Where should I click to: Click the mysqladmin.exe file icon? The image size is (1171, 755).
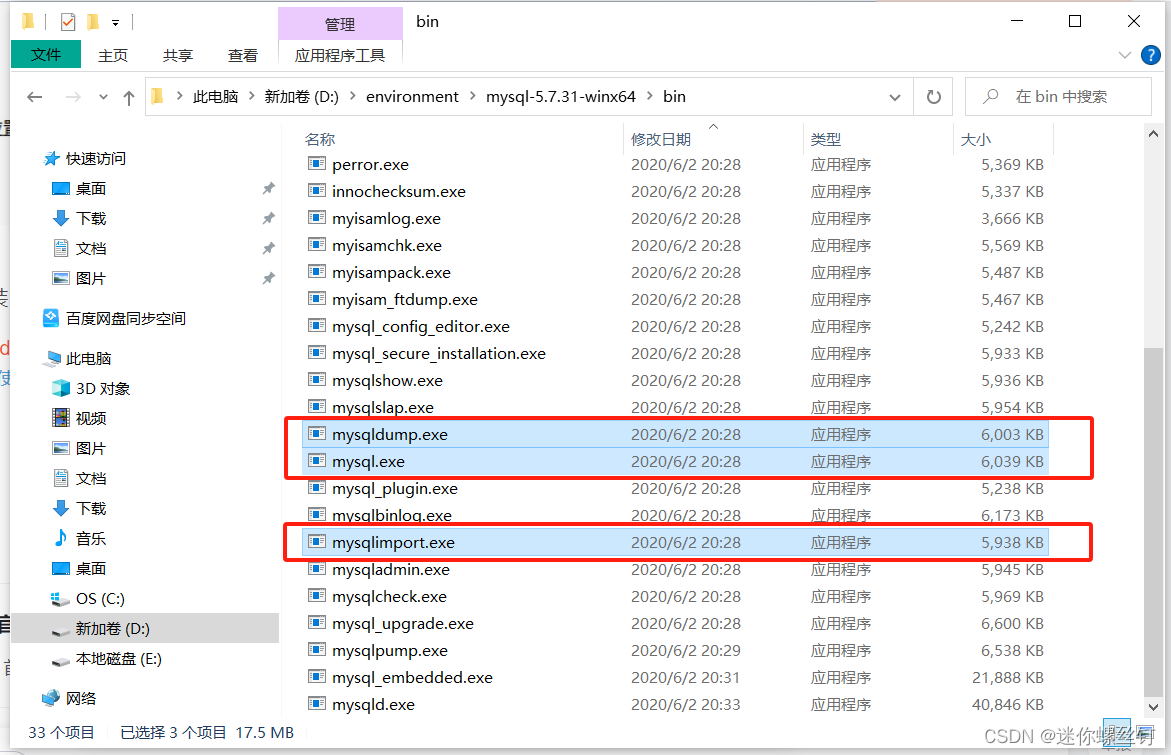click(x=317, y=568)
